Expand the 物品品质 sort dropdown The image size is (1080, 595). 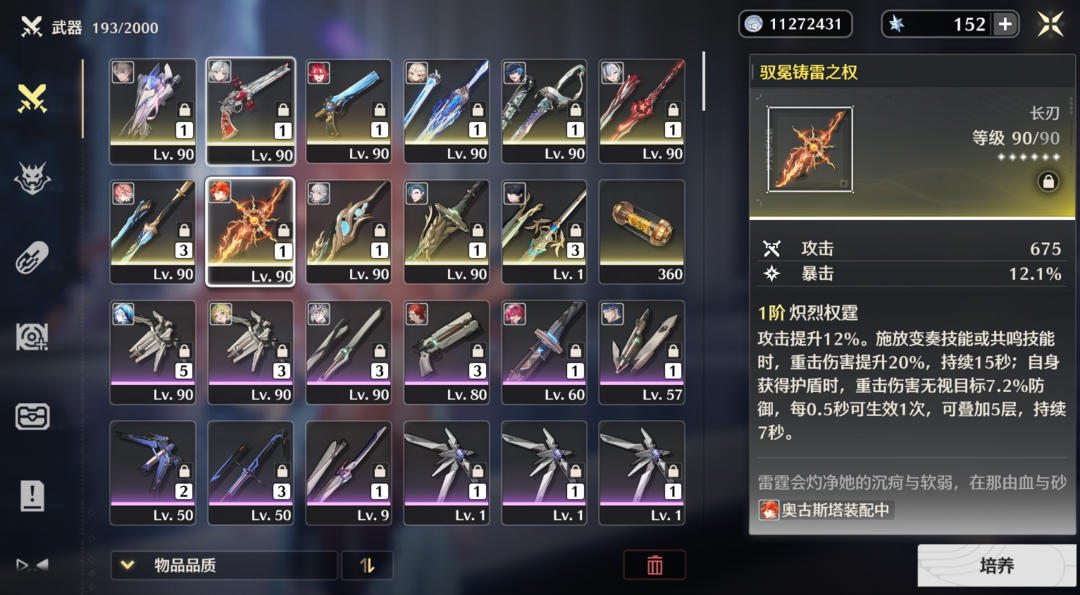(x=224, y=565)
